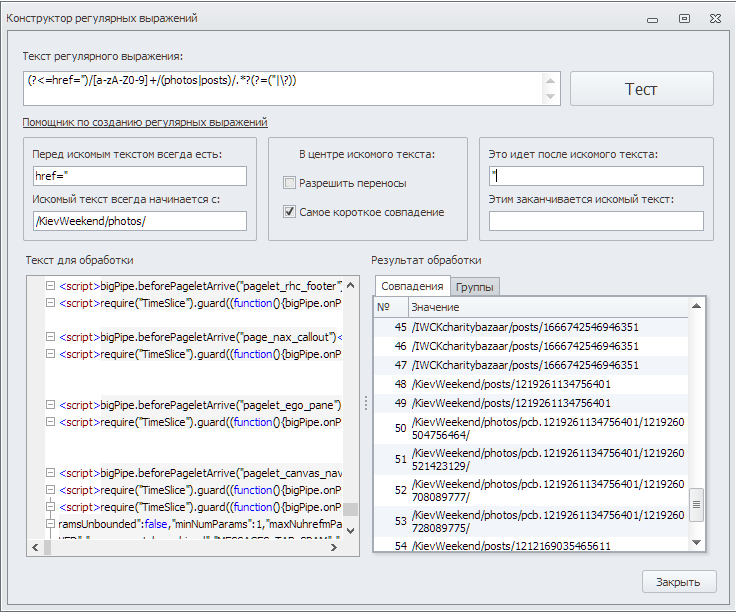Switch to the Группы tab
736x614 pixels.
(476, 287)
